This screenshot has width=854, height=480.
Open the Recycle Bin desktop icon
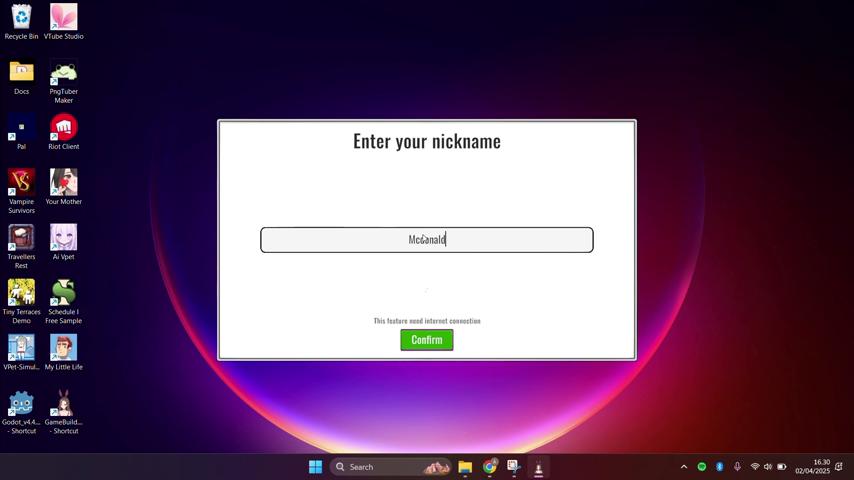point(21,18)
